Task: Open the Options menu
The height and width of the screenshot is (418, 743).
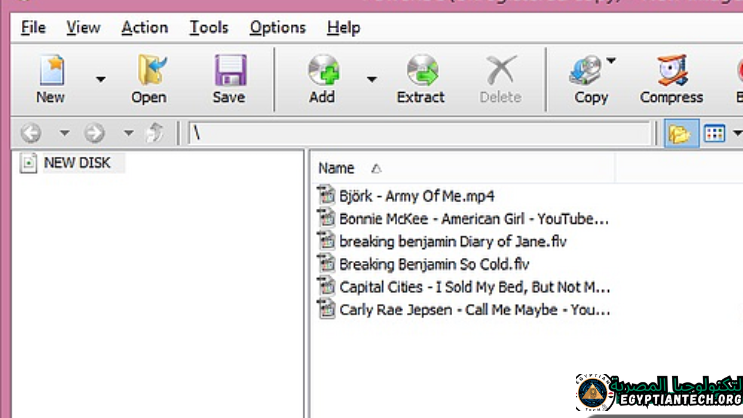Action: (278, 27)
